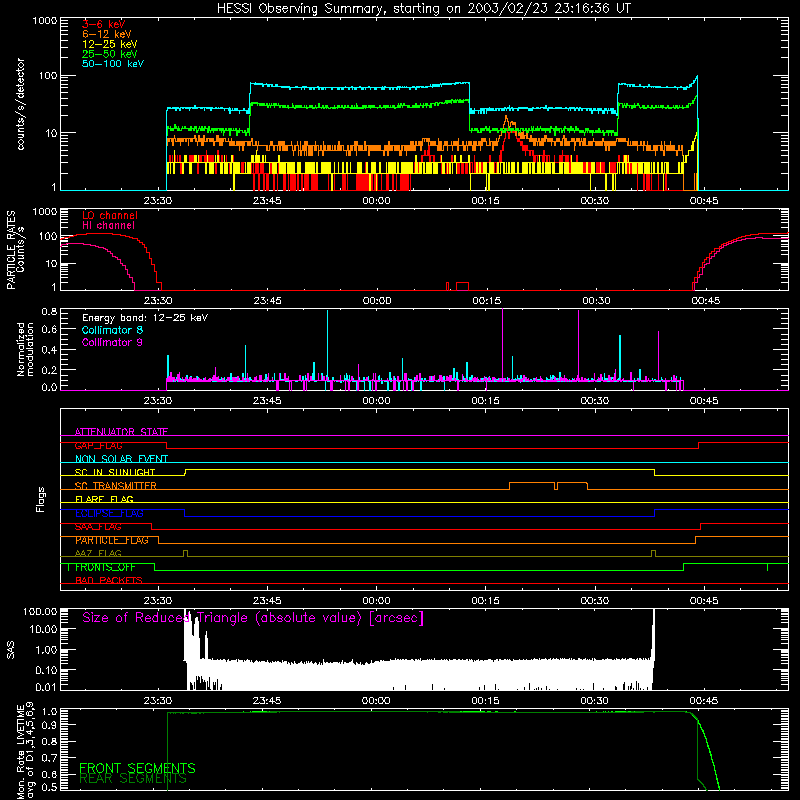Click the GAP_FLAG label
This screenshot has width=800, height=800.
tap(98, 445)
